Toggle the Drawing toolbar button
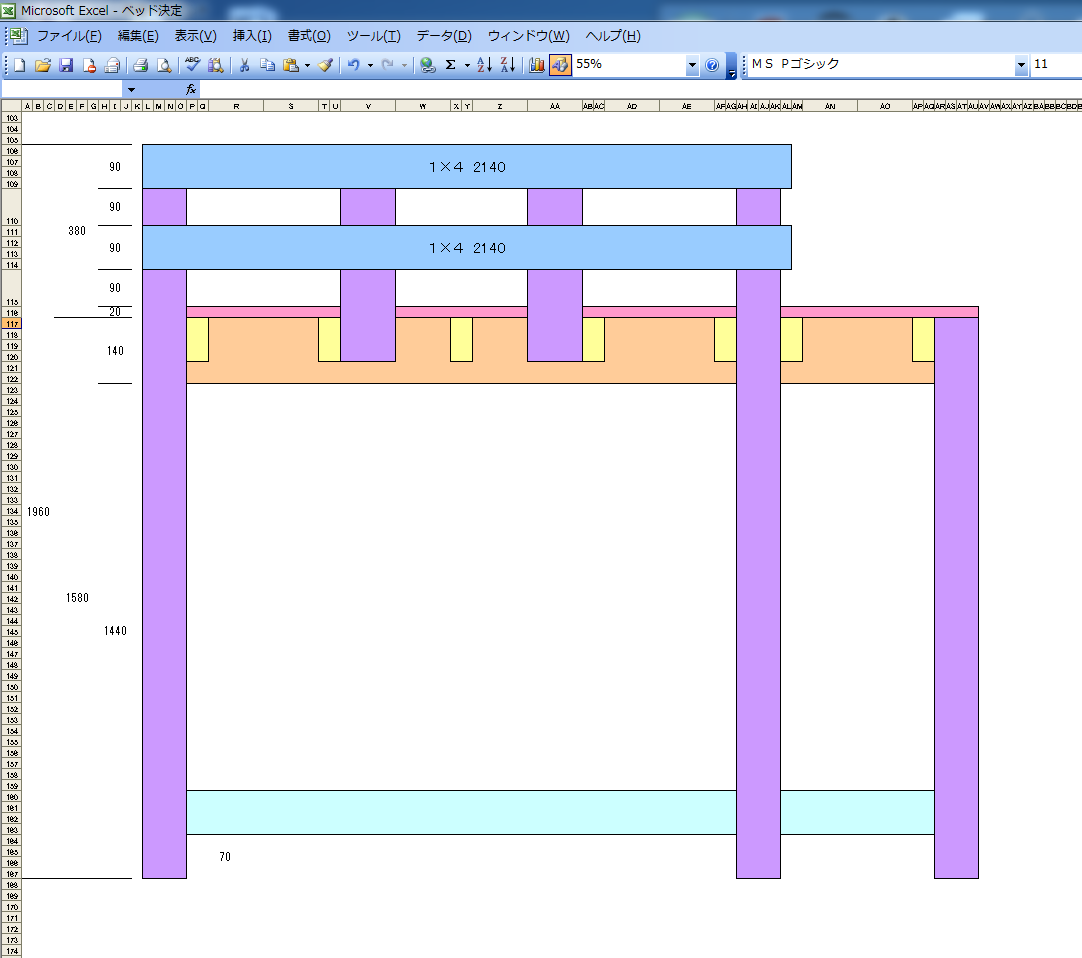Screen dimensions: 1082x958 tap(560, 65)
